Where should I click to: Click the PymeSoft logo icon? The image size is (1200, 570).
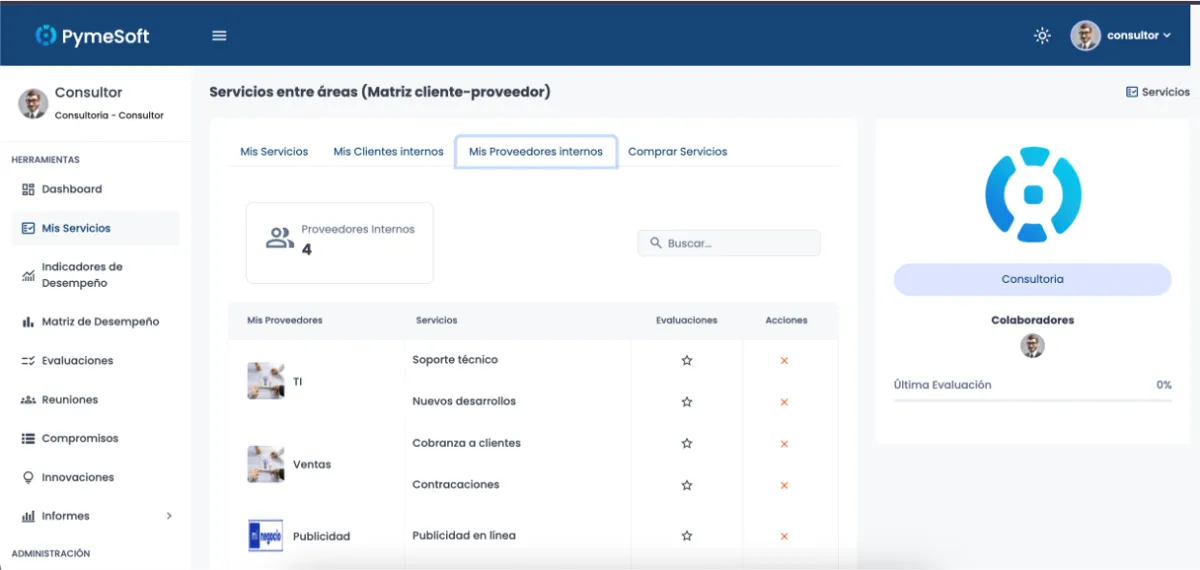point(46,36)
